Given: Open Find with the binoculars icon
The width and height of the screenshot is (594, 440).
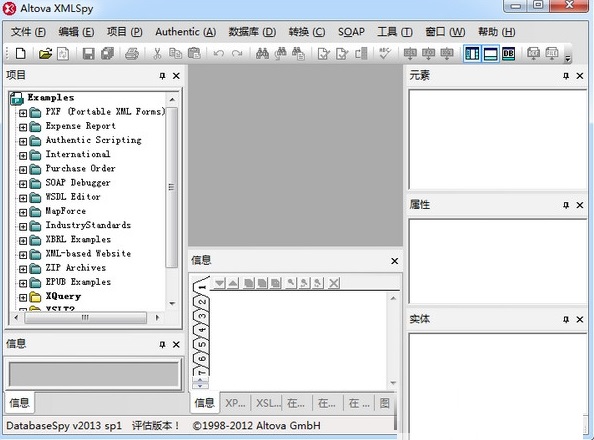Looking at the screenshot, I should [262, 53].
